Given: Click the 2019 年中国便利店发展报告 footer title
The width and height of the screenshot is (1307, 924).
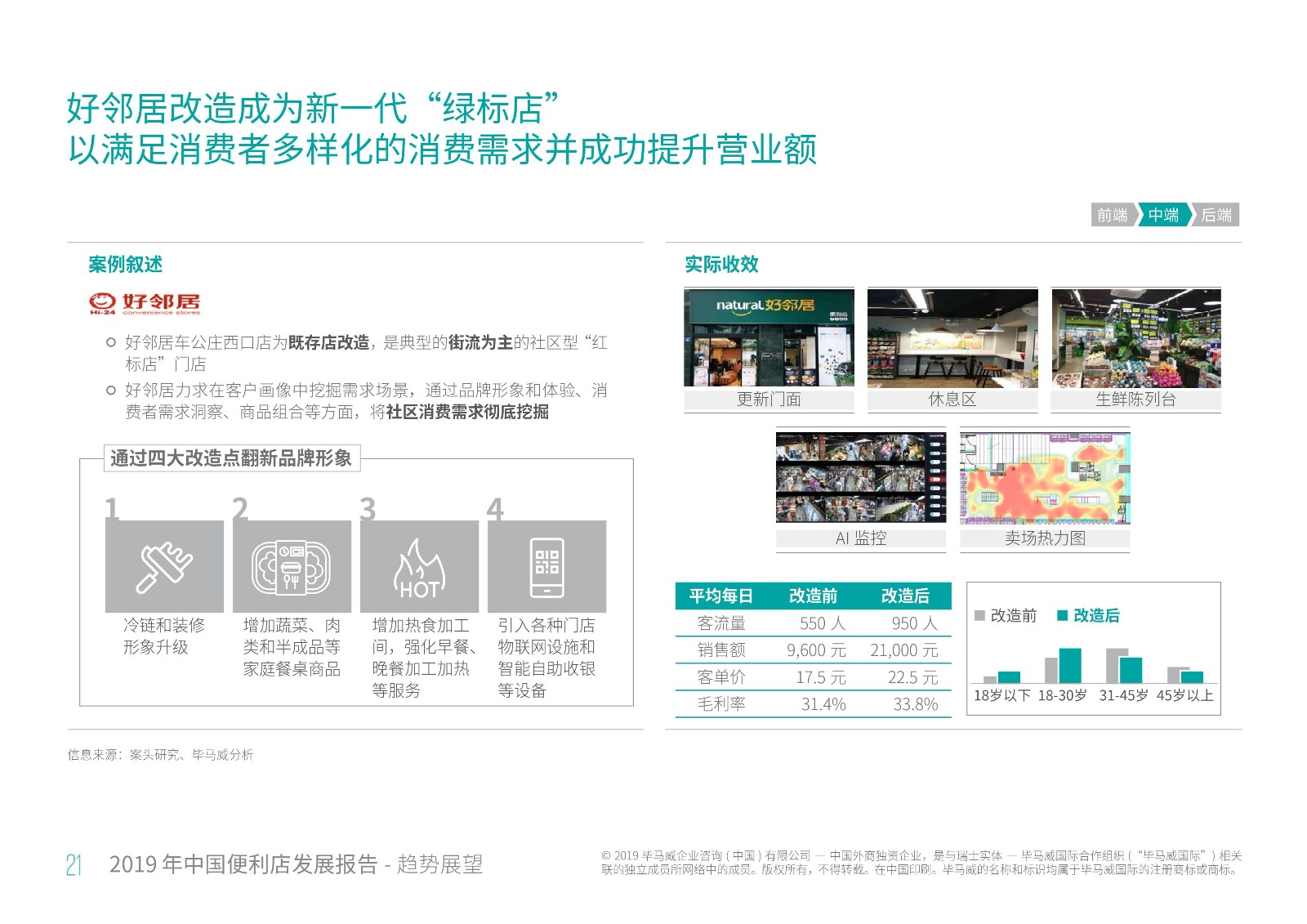Looking at the screenshot, I should coord(297,864).
